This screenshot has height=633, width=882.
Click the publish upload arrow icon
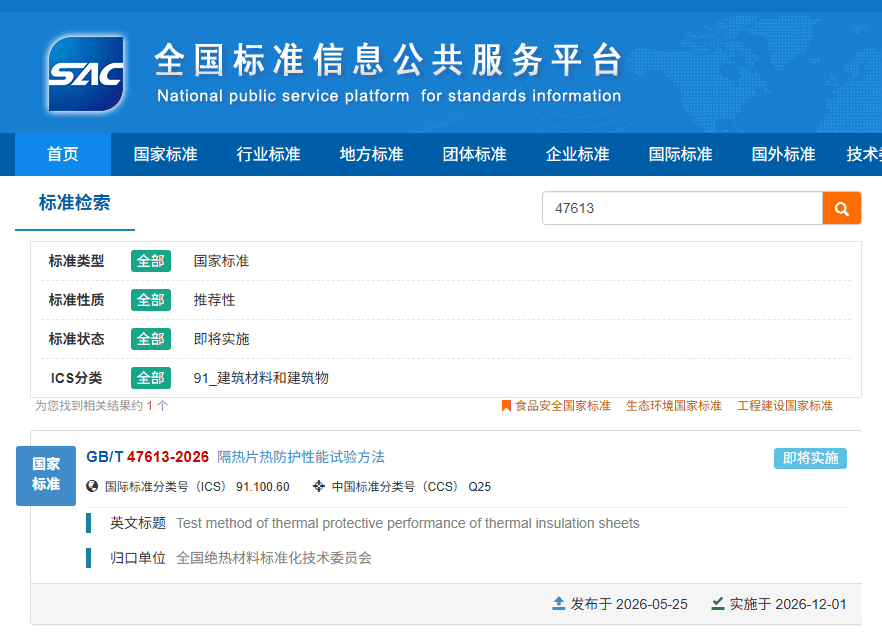pos(559,604)
